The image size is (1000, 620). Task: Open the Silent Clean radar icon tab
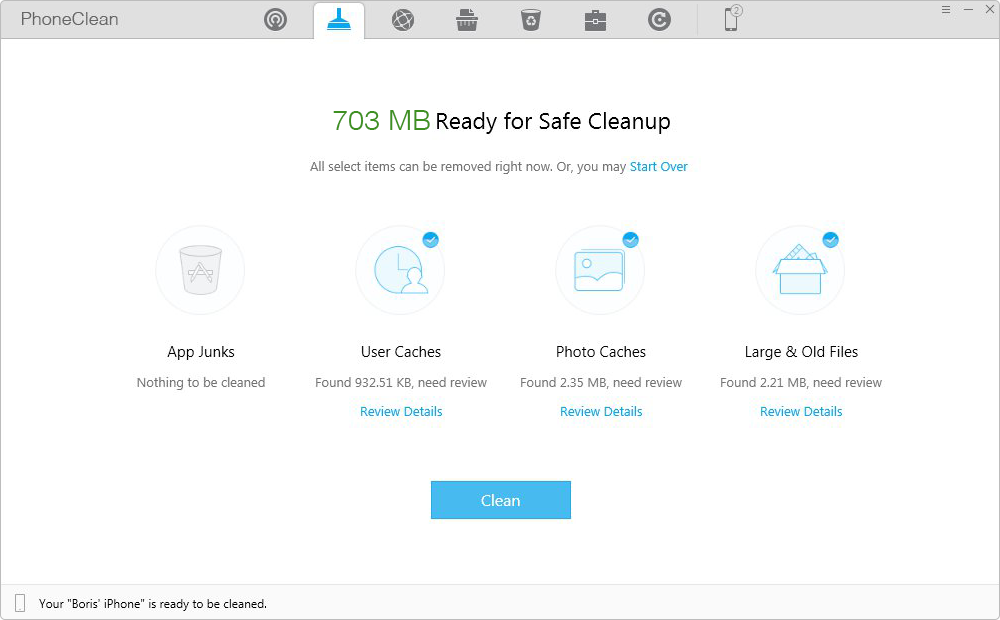pyautogui.click(x=275, y=20)
